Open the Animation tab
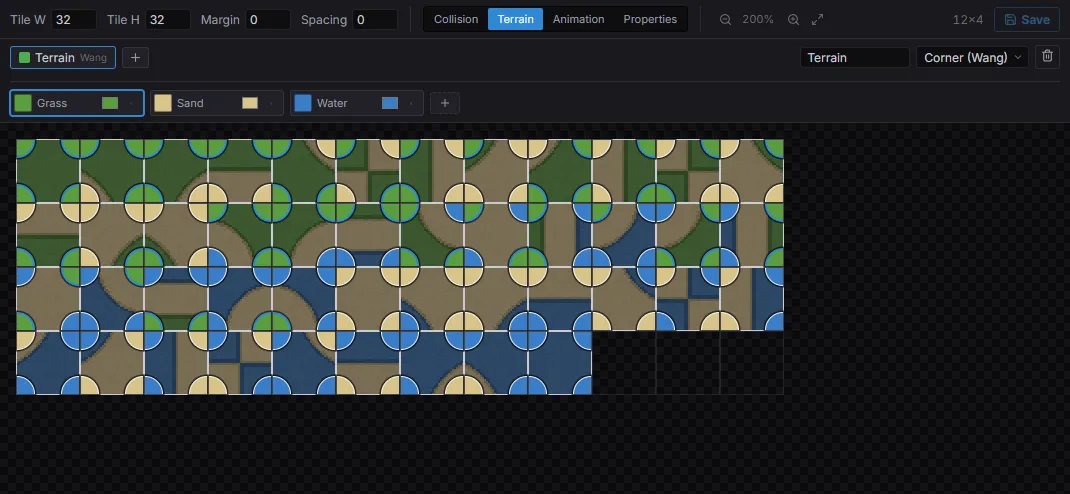Image resolution: width=1070 pixels, height=494 pixels. tap(578, 19)
